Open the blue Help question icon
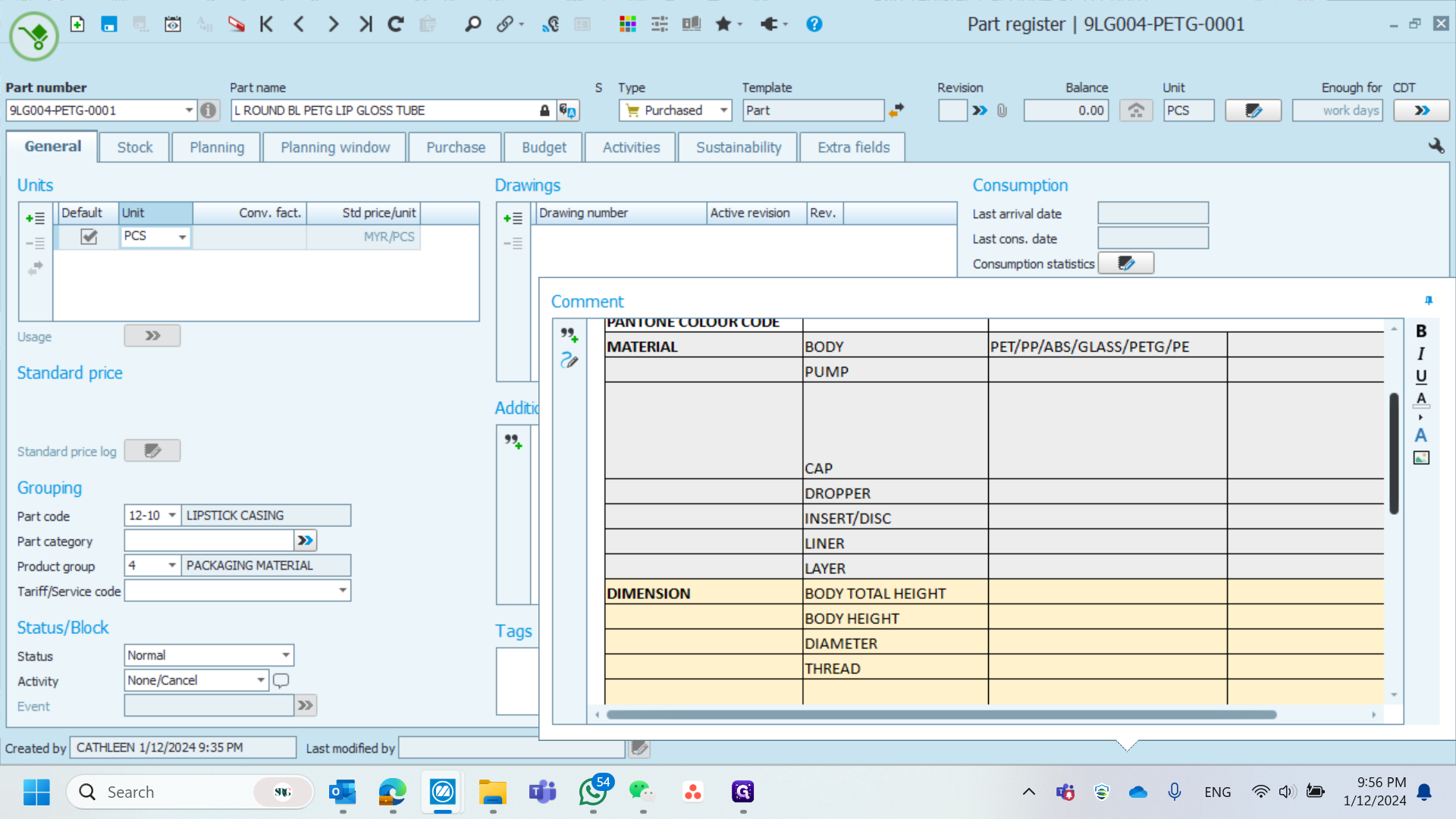The image size is (1456, 819). [814, 24]
